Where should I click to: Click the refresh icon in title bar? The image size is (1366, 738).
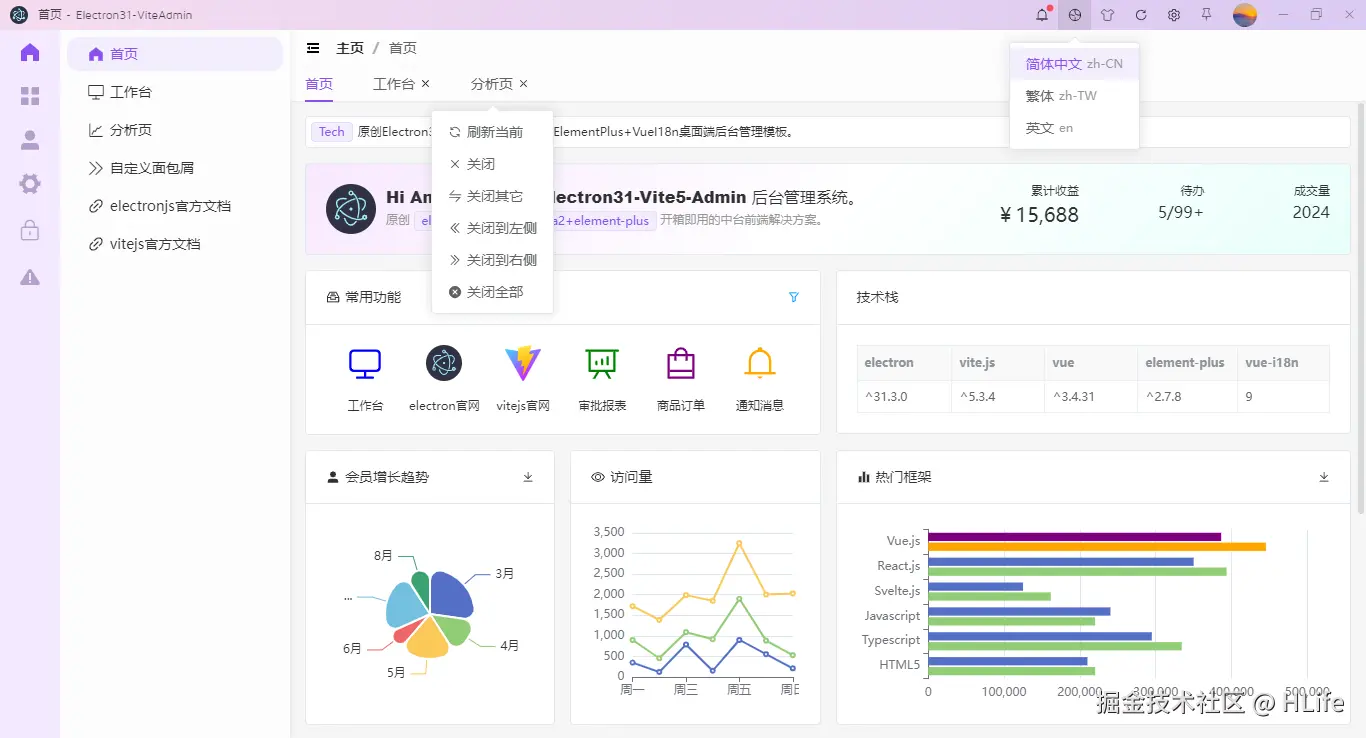tap(1141, 15)
